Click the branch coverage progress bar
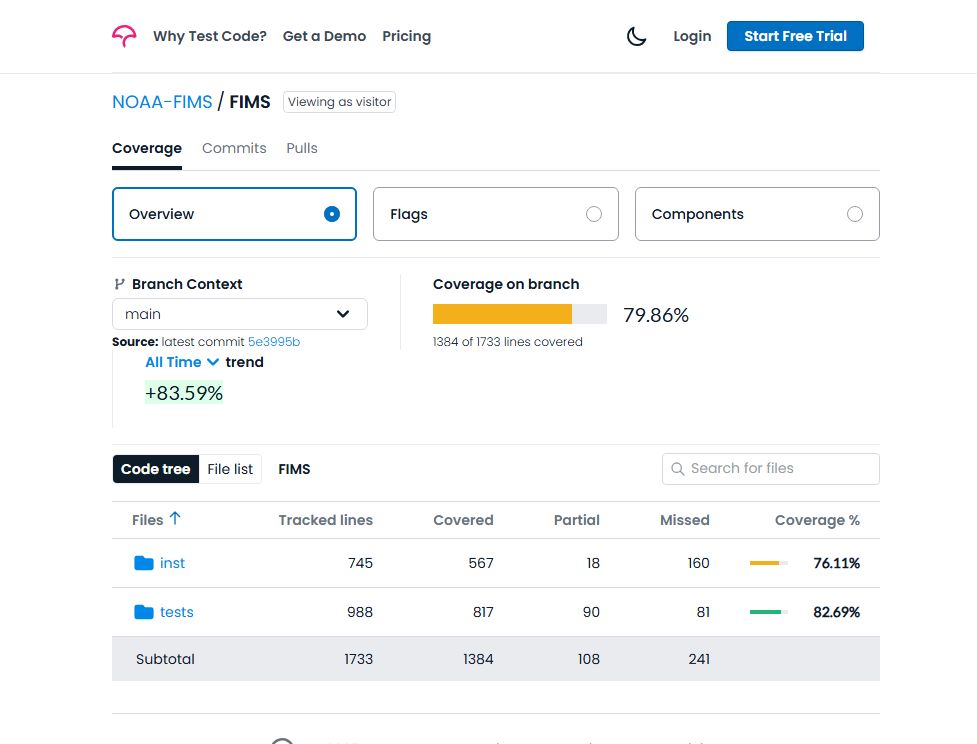 [520, 314]
